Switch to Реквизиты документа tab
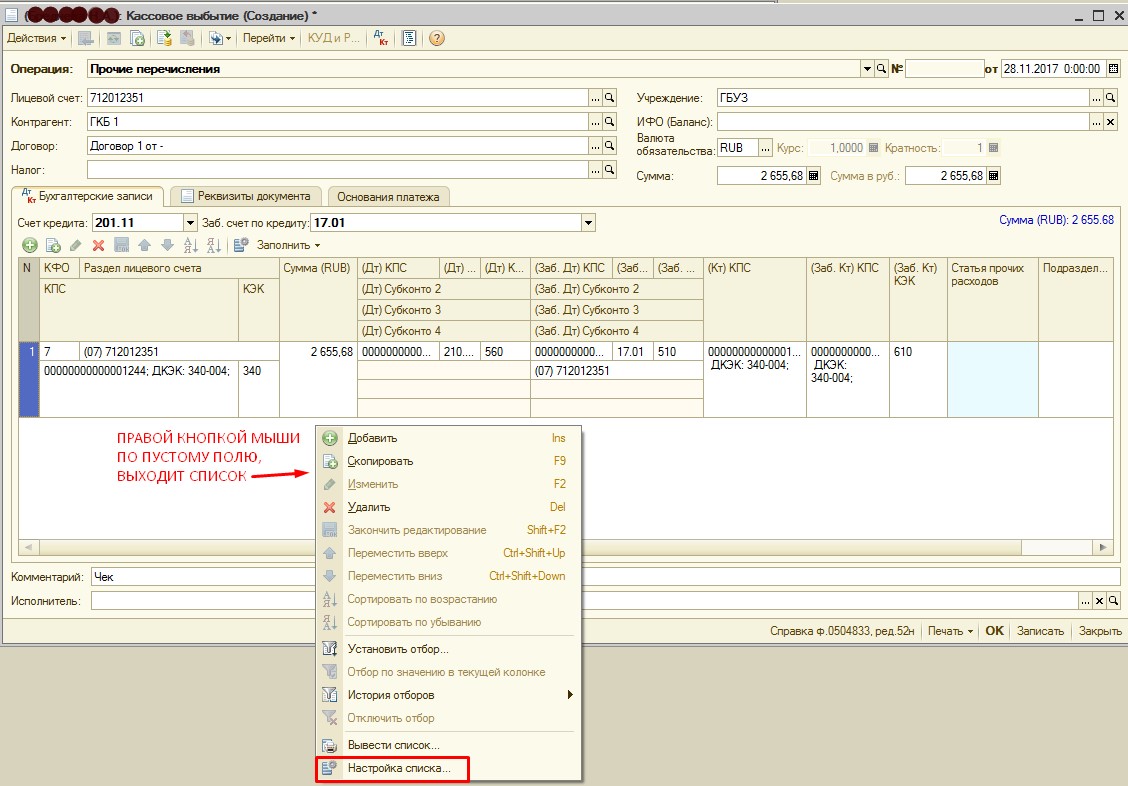 pyautogui.click(x=247, y=196)
